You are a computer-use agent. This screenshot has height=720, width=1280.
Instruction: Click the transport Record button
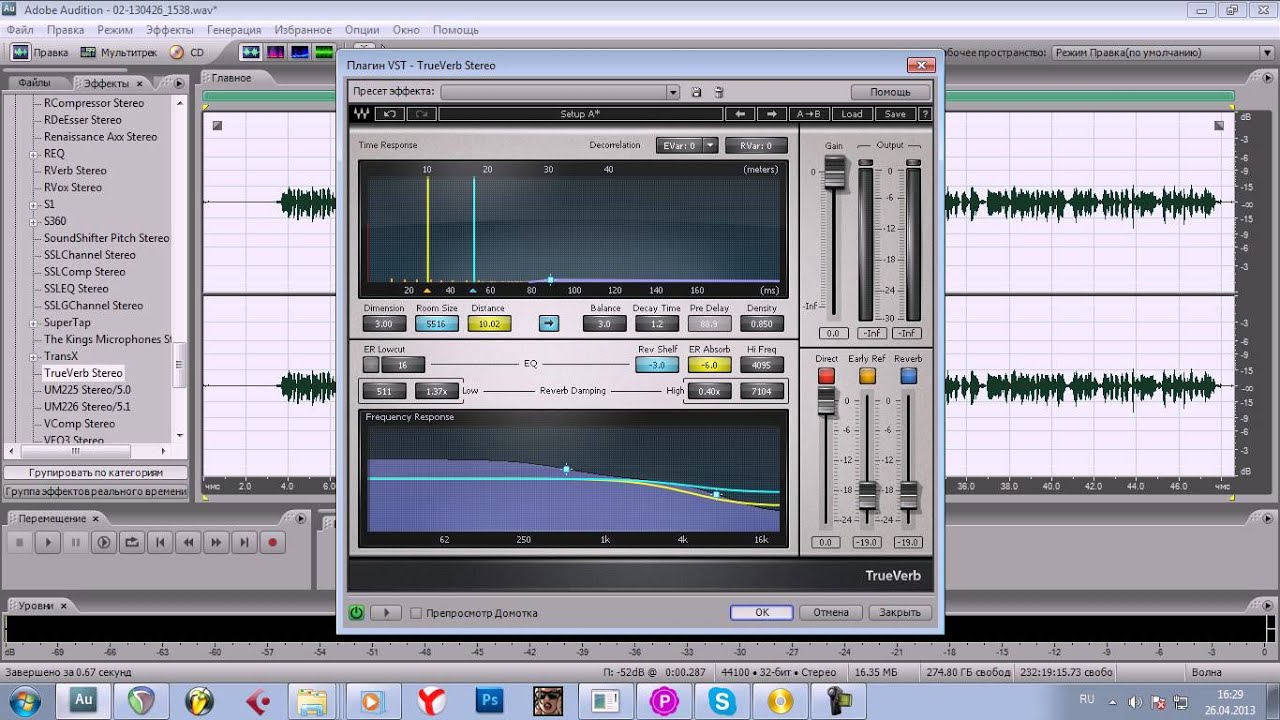[271, 543]
